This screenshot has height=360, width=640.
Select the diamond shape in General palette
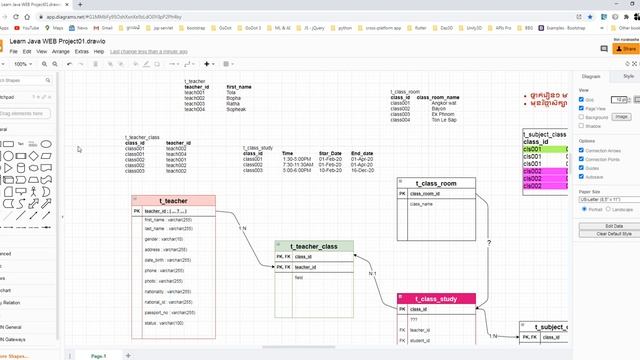click(x=33, y=156)
